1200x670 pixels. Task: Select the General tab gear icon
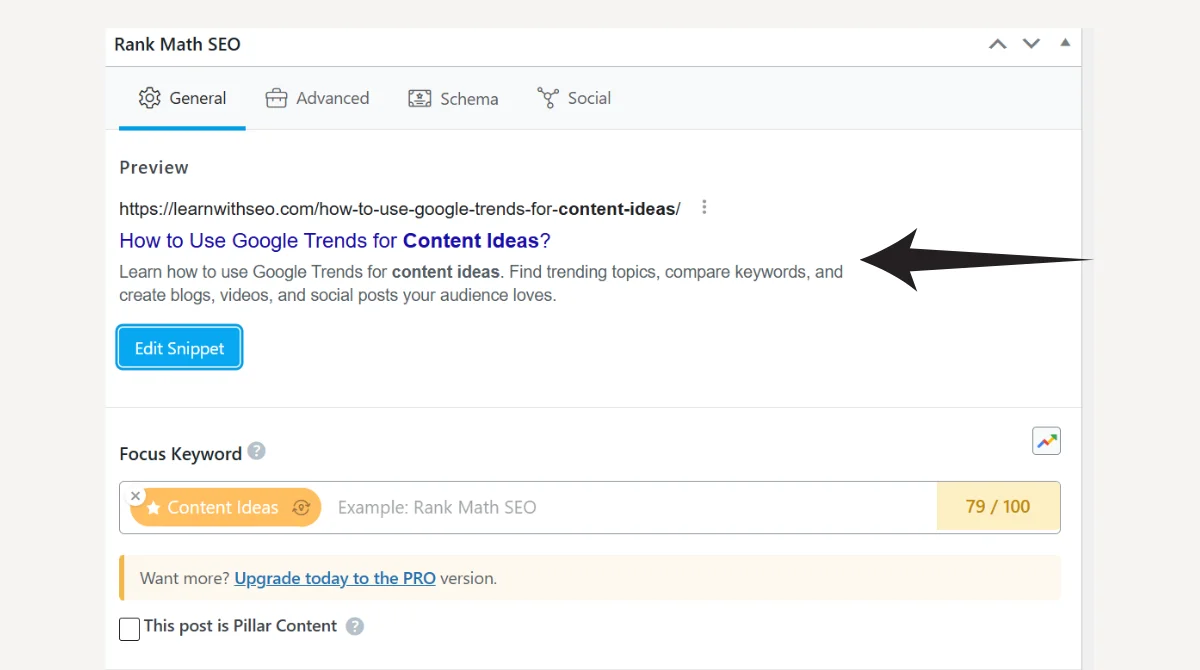[x=150, y=97]
